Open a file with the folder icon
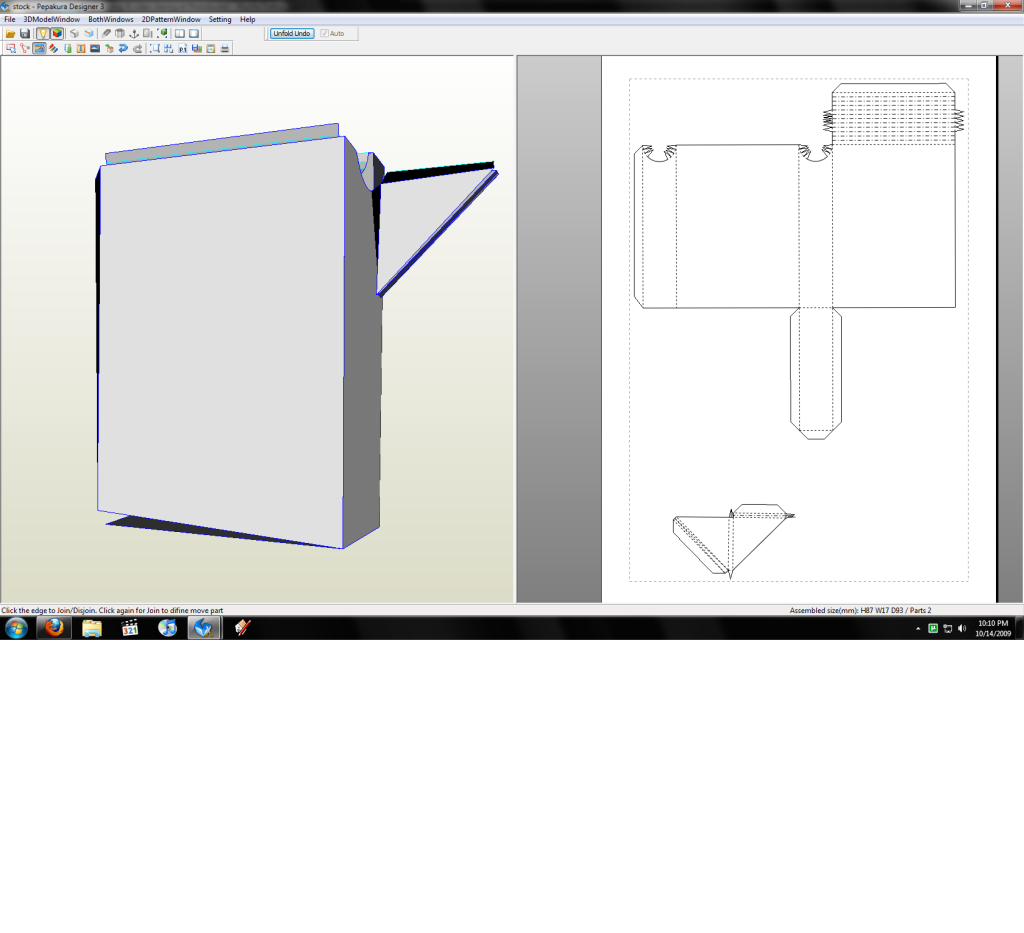The height and width of the screenshot is (933, 1024). (x=10, y=33)
